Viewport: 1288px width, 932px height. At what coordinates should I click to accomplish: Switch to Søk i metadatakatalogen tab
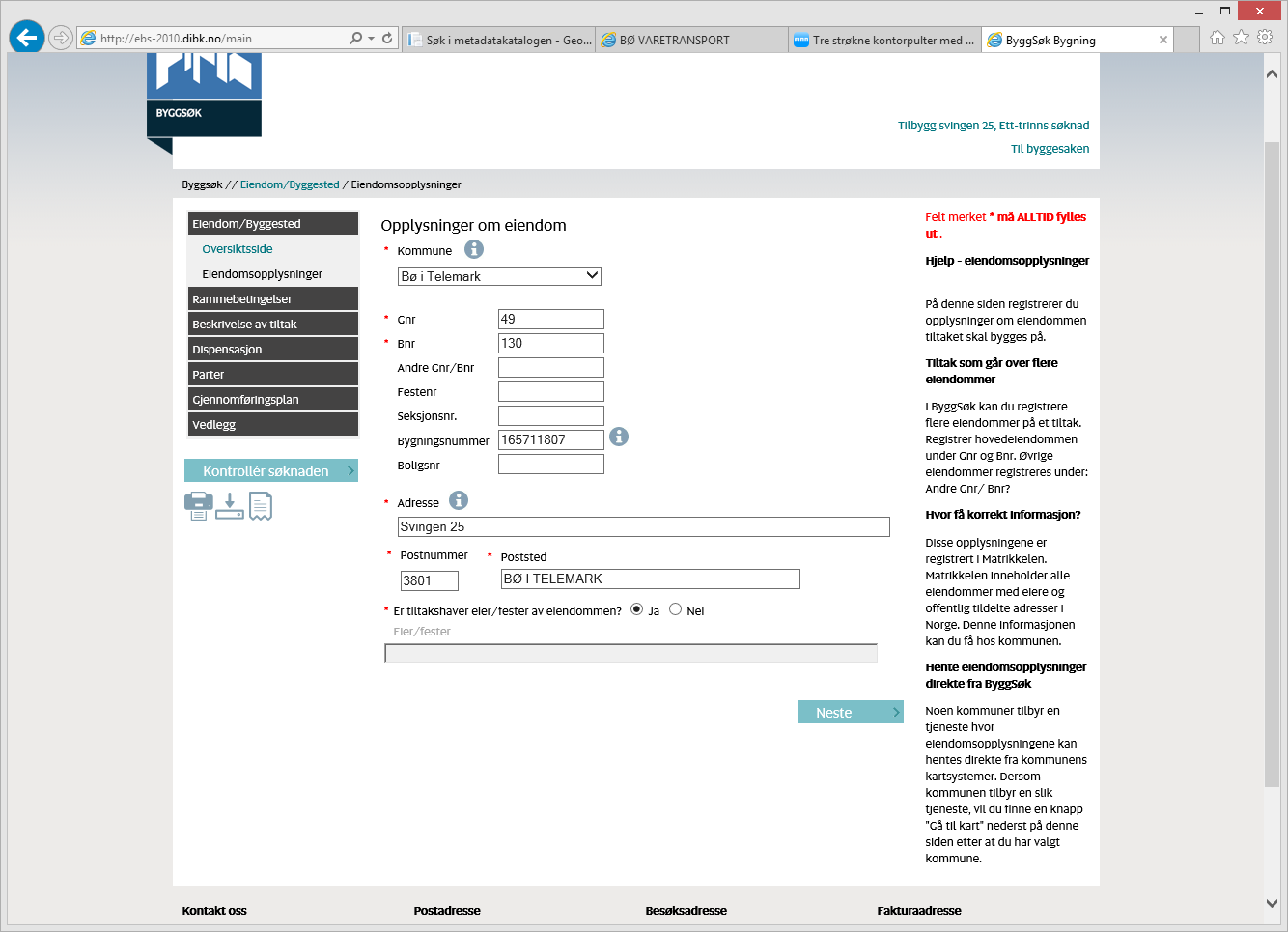pyautogui.click(x=498, y=40)
